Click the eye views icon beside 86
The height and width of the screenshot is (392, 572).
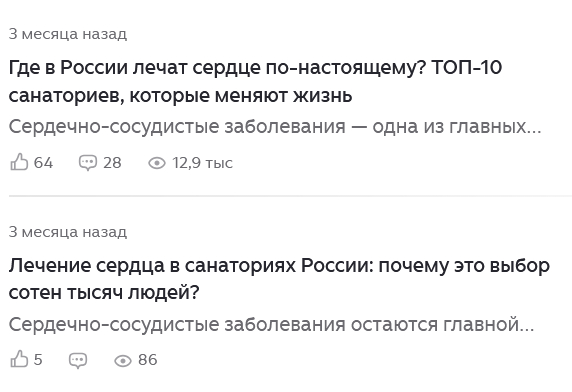(123, 361)
